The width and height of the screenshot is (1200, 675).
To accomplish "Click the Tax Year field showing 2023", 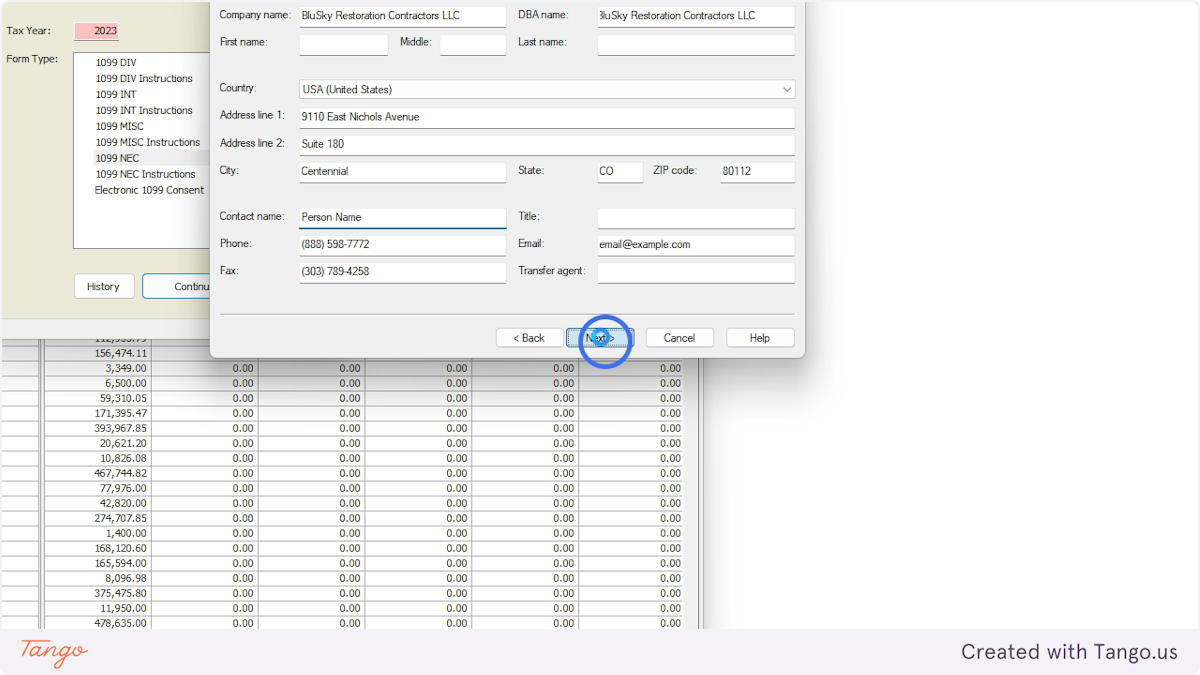I will 96,31.
